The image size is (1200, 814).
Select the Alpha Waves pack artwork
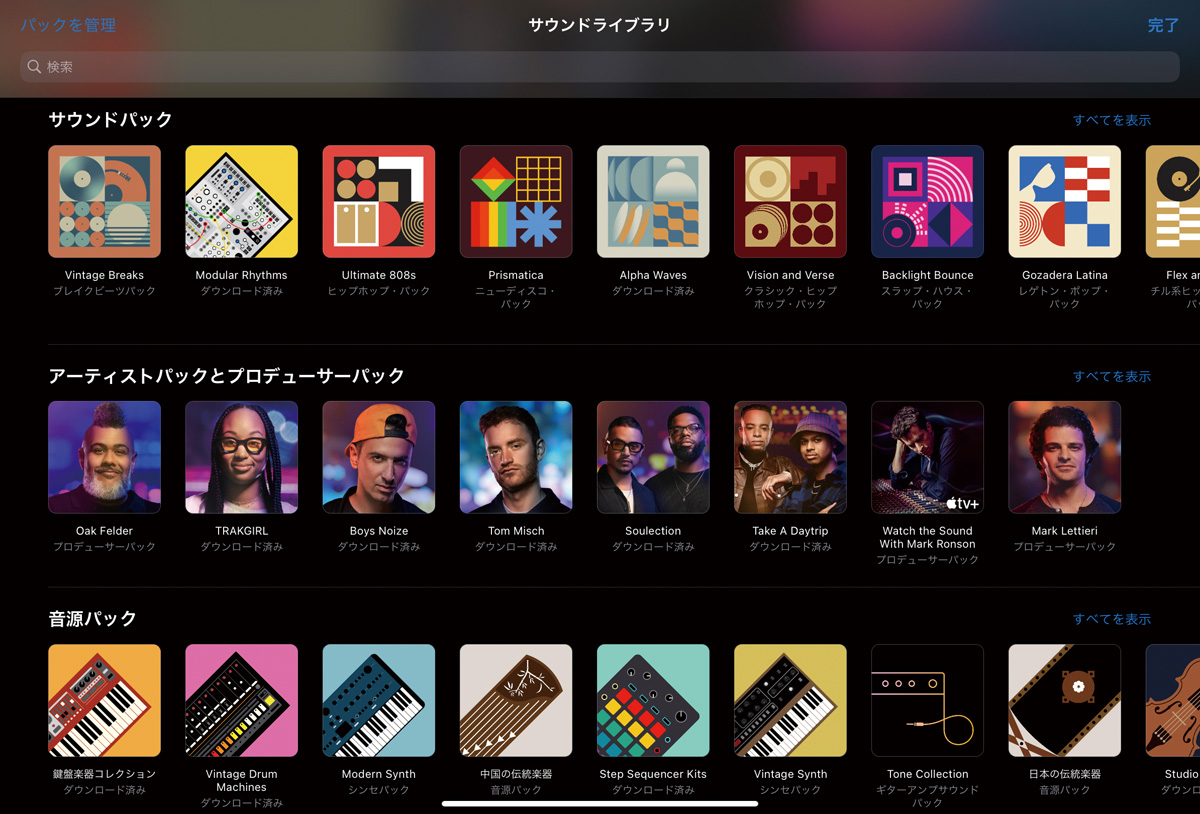[x=653, y=201]
